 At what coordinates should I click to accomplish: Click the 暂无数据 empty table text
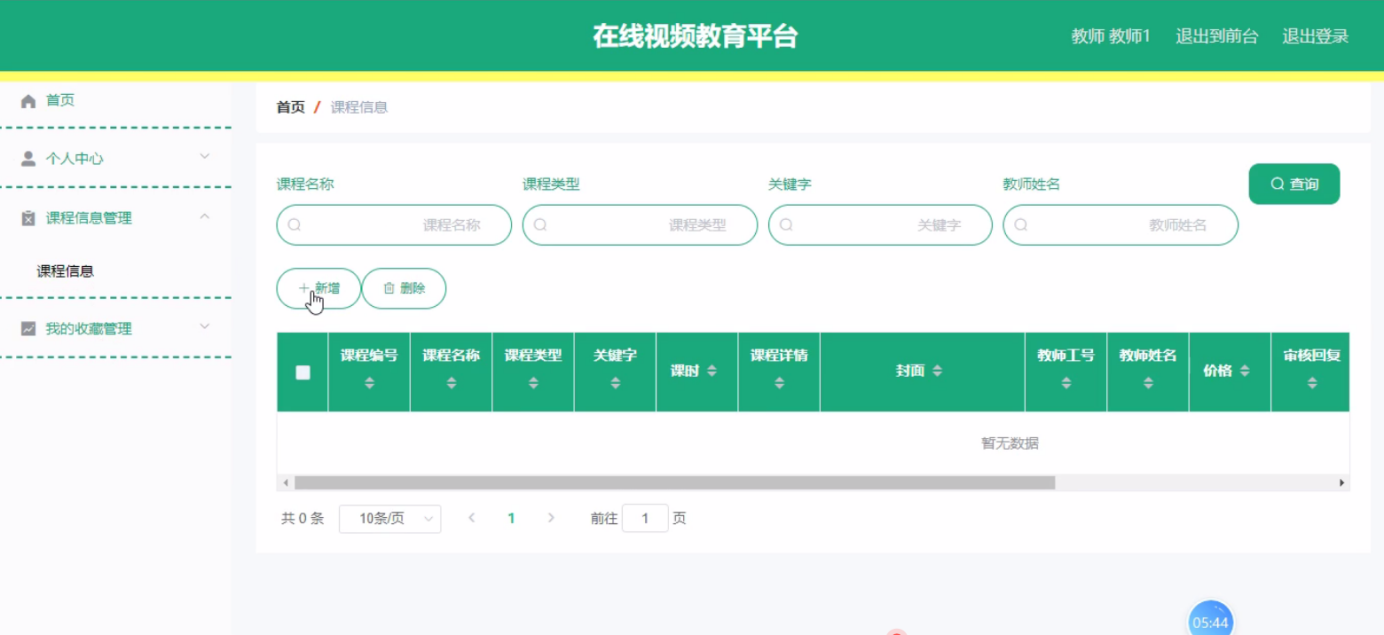coord(1010,443)
